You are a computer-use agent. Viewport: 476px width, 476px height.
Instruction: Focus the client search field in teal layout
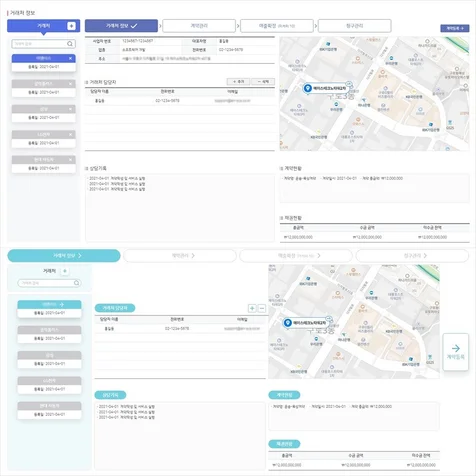click(x=49, y=283)
